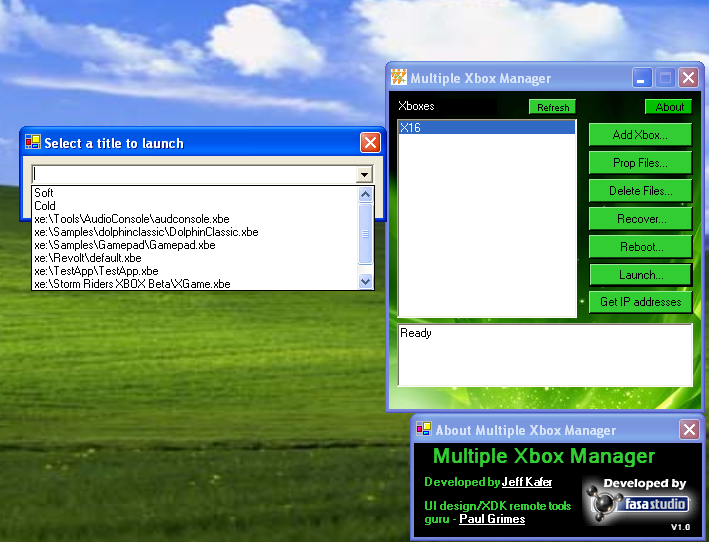Viewport: 709px width, 542px height.
Task: Select X16 in the Xboxes list
Action: click(x=487, y=127)
